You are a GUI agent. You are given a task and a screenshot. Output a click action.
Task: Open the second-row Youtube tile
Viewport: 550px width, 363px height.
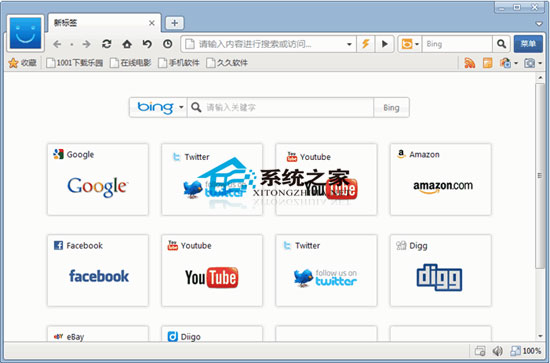pos(212,270)
